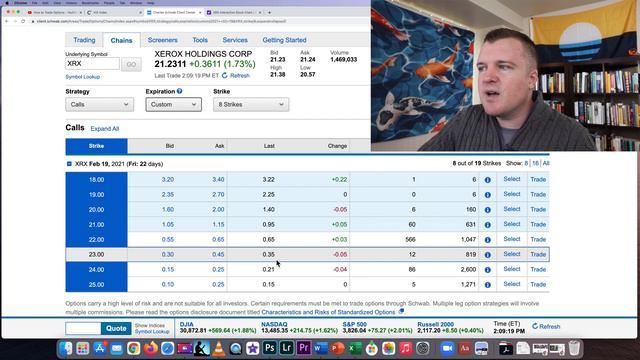Click the Underlying Symbol field containing XRX
This screenshot has height=360, width=640.
(x=92, y=64)
